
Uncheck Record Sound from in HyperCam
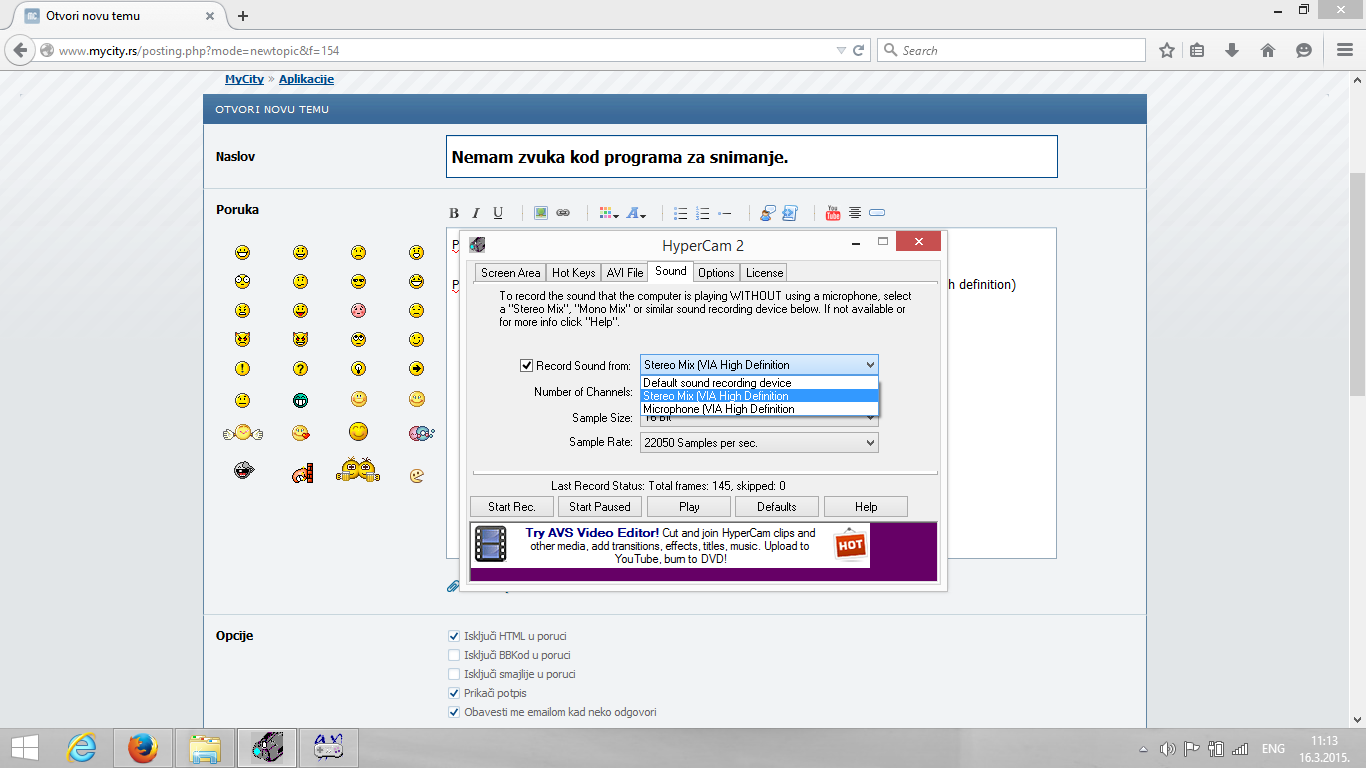click(x=527, y=366)
